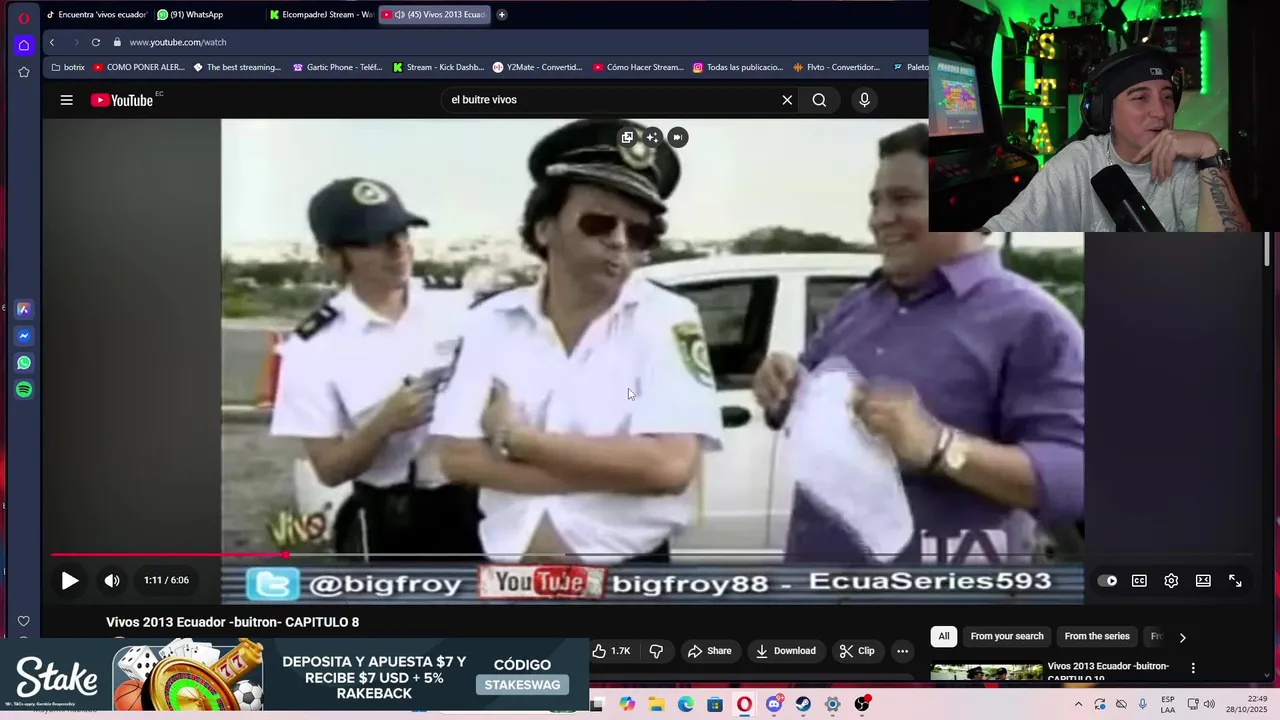Open Discord from the taskbar
The image size is (1280, 720).
tap(774, 705)
